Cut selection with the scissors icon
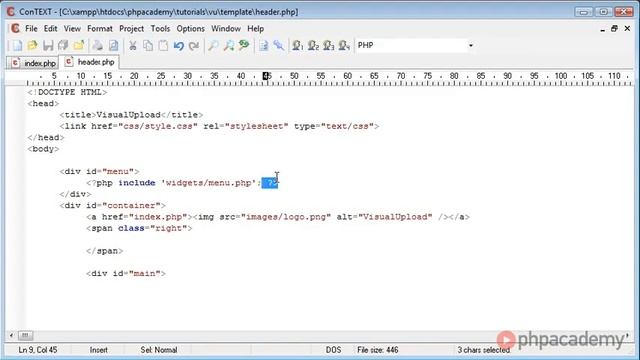 [x=133, y=45]
